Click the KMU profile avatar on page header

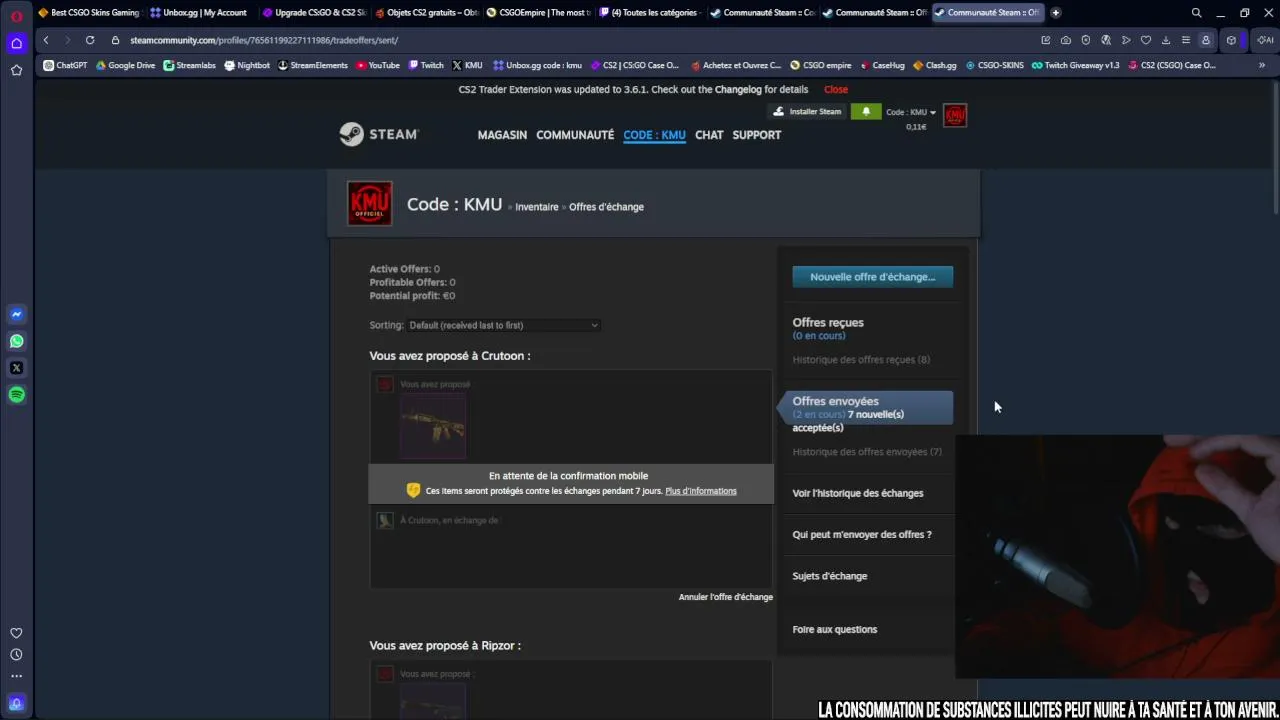[370, 204]
